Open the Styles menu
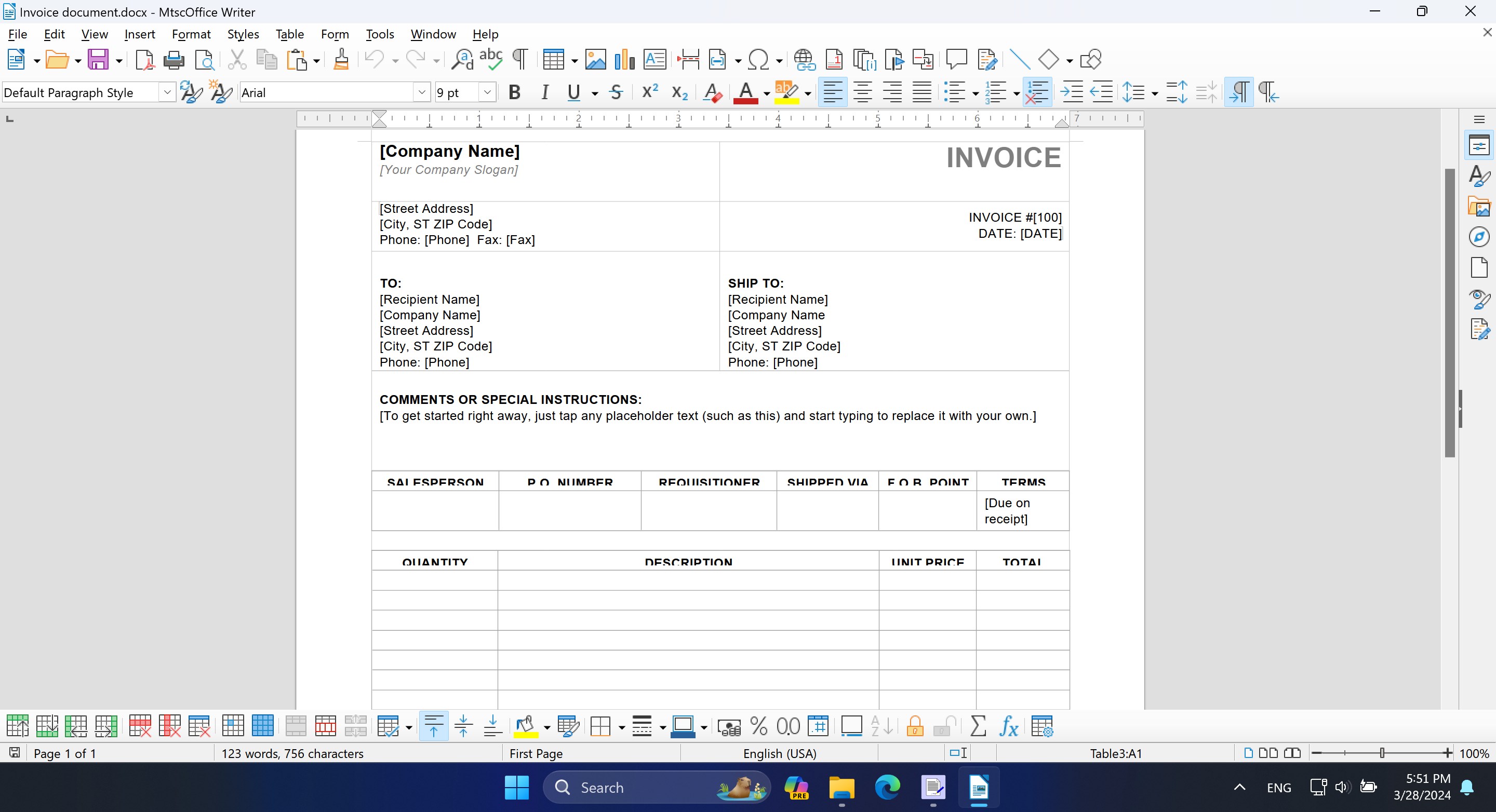The width and height of the screenshot is (1496, 812). [243, 34]
